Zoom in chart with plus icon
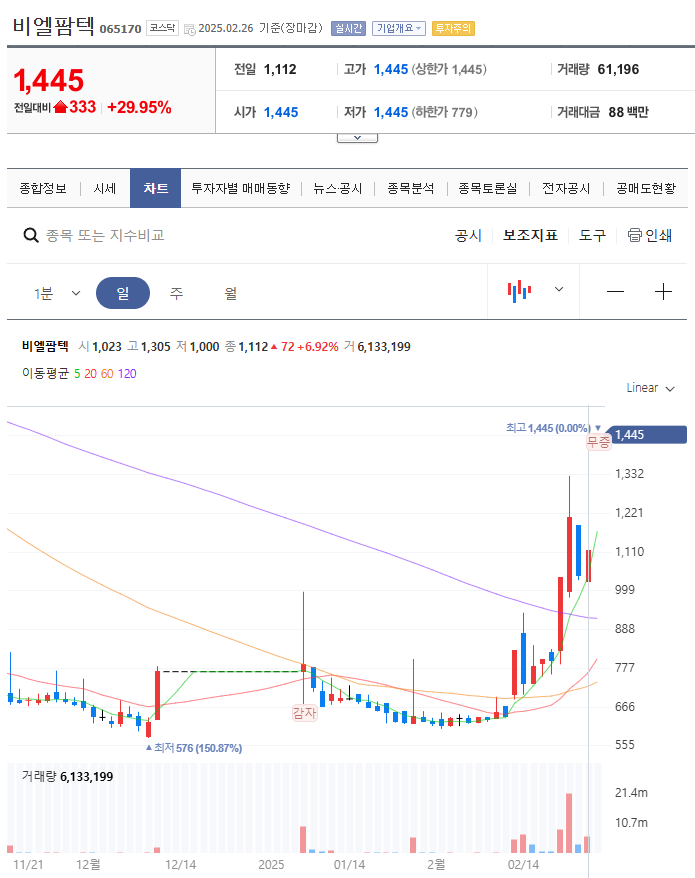The image size is (695, 878). pos(663,292)
